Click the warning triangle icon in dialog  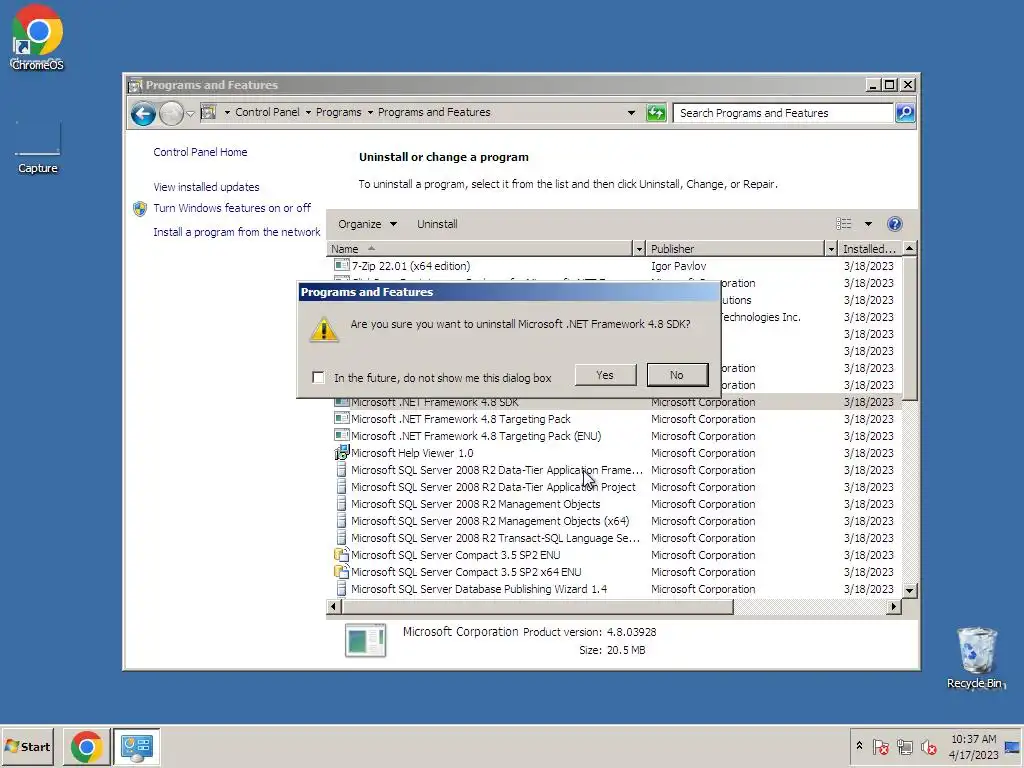click(x=324, y=329)
